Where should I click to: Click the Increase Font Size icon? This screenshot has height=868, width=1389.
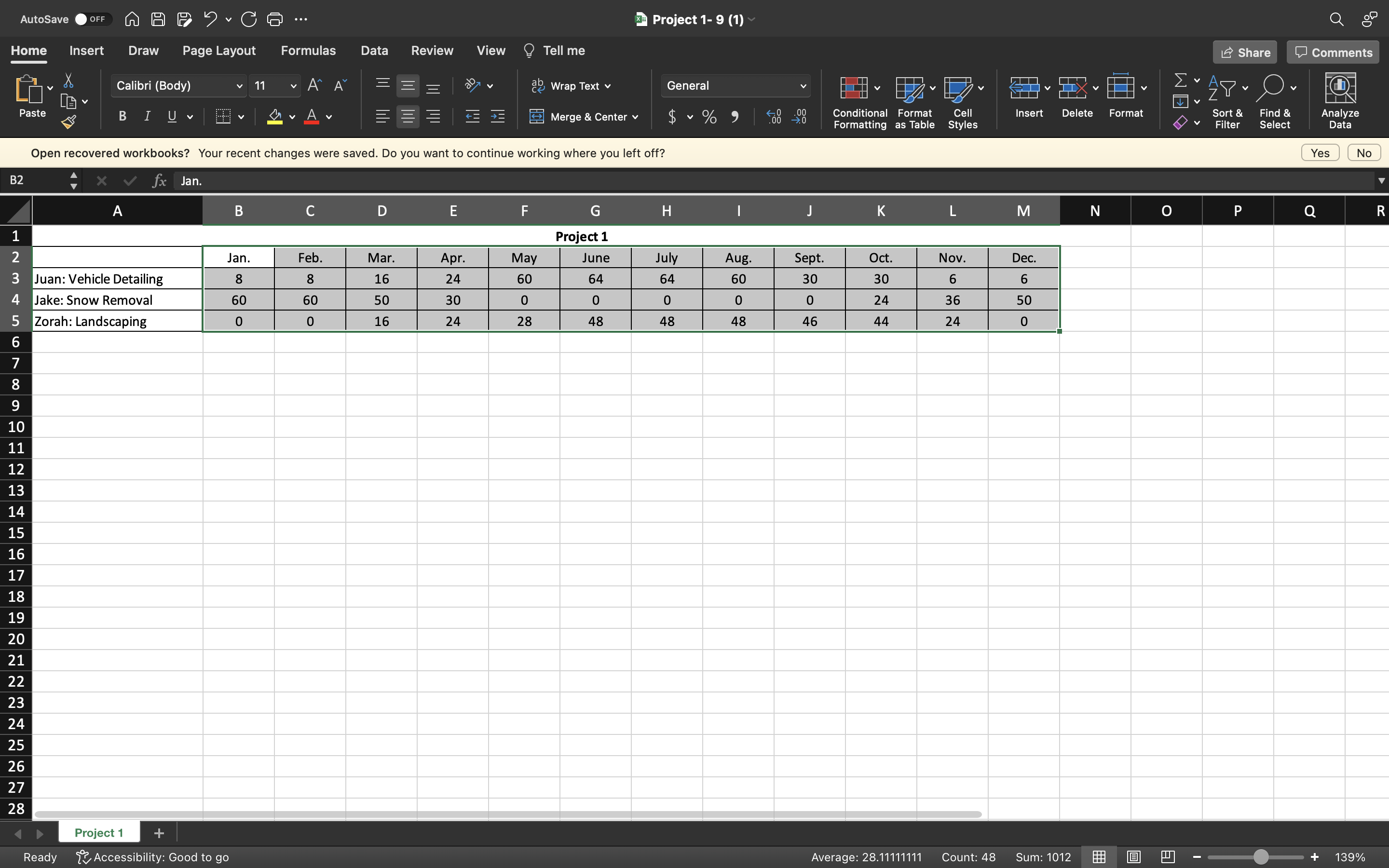point(314,85)
